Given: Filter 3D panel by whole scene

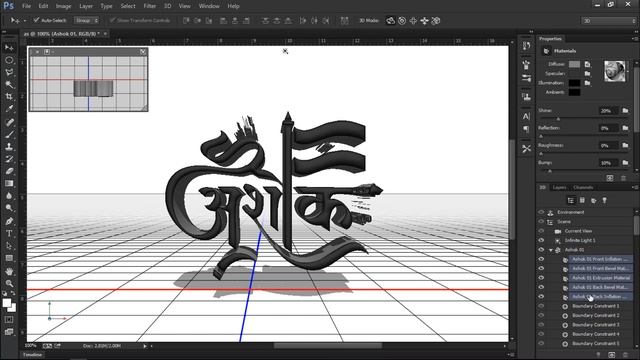Looking at the screenshot, I should [x=571, y=200].
